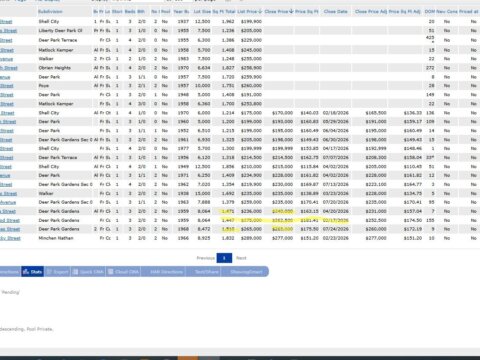480x360 pixels.
Task: Click the price per sq ft '$140.03'
Action: coord(309,113)
